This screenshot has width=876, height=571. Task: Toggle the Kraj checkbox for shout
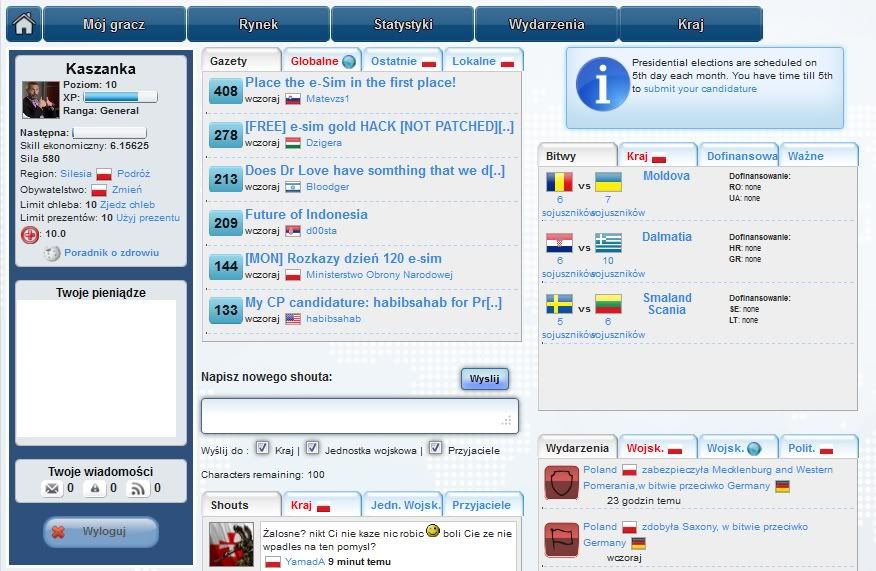tap(262, 448)
